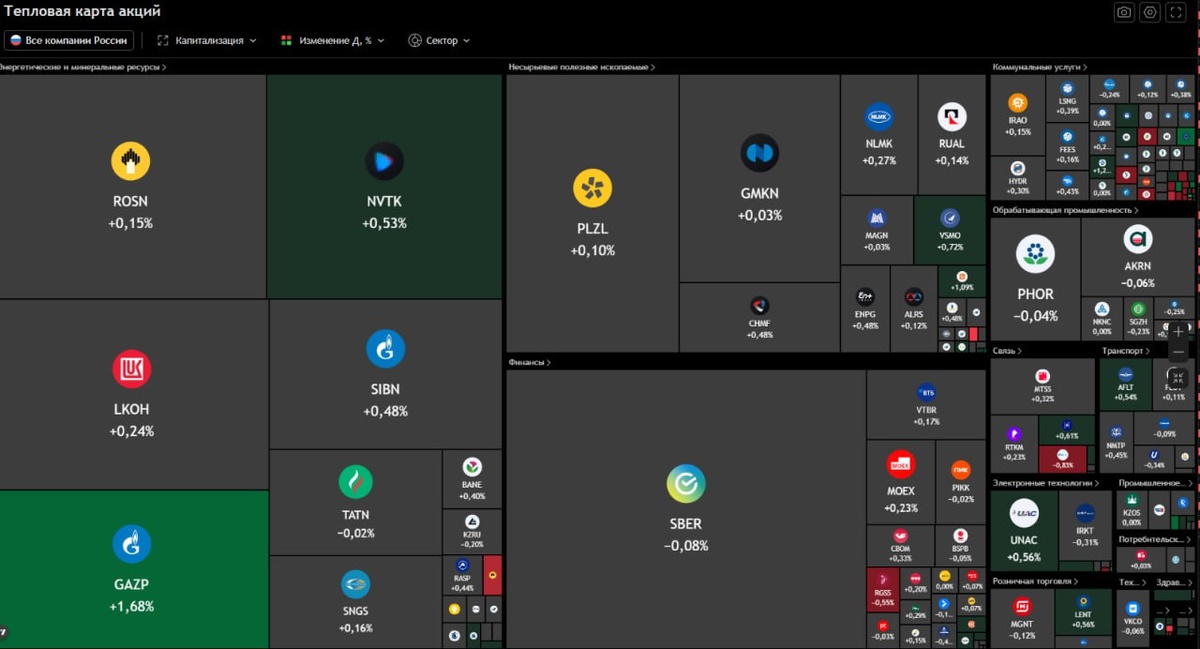Select the LKOH Lukoil logo
The image size is (1200, 649).
tap(131, 370)
